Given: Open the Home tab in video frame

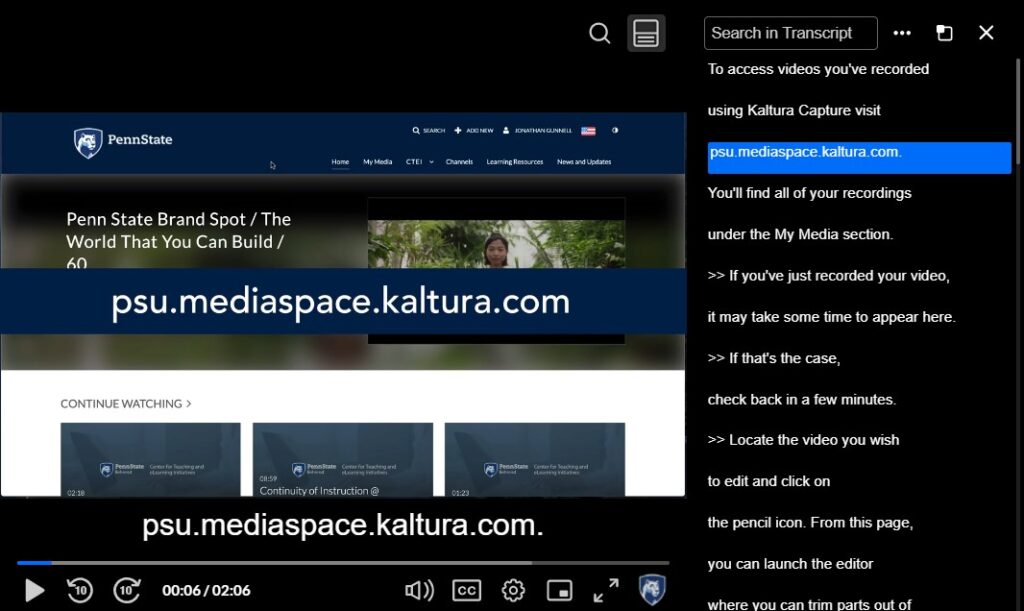Looking at the screenshot, I should coord(340,162).
